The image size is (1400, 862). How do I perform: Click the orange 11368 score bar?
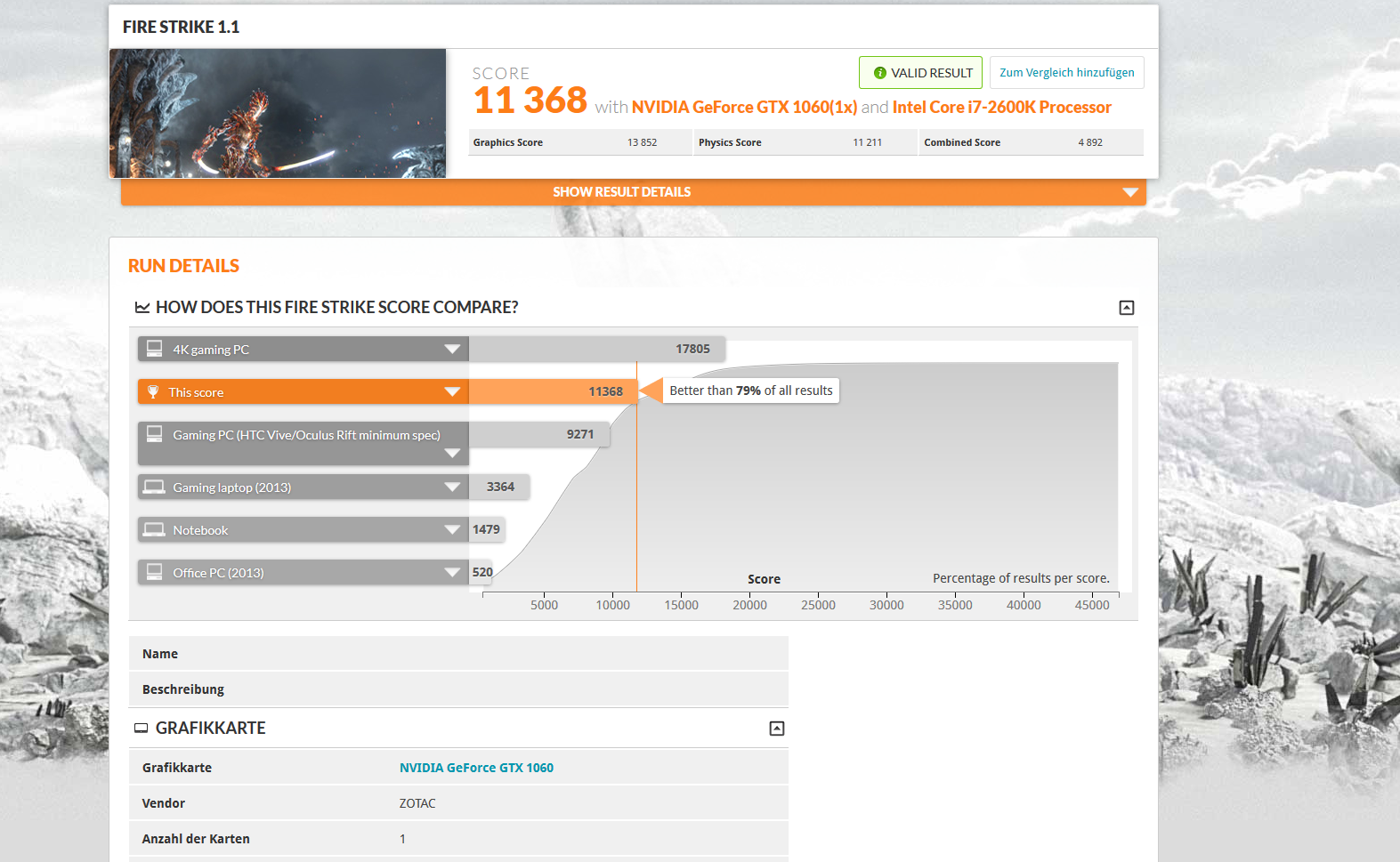pyautogui.click(x=554, y=391)
